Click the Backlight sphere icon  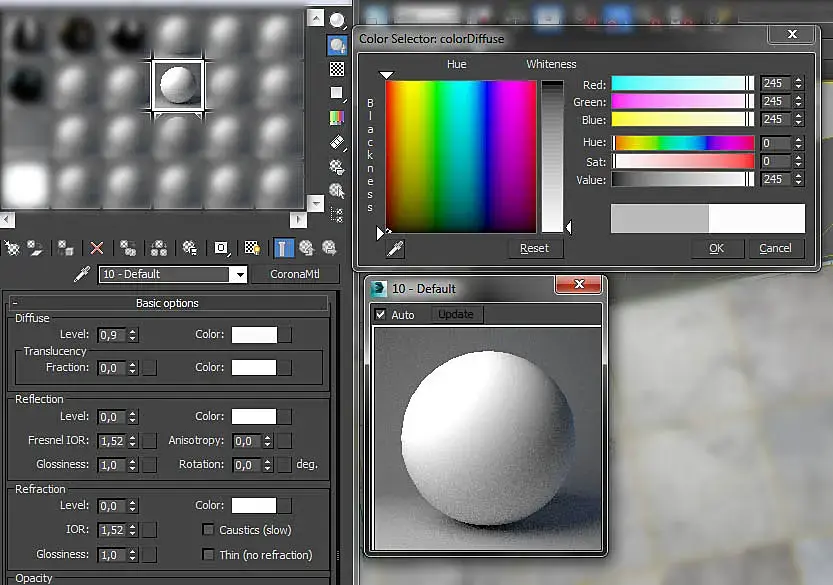pyautogui.click(x=337, y=45)
